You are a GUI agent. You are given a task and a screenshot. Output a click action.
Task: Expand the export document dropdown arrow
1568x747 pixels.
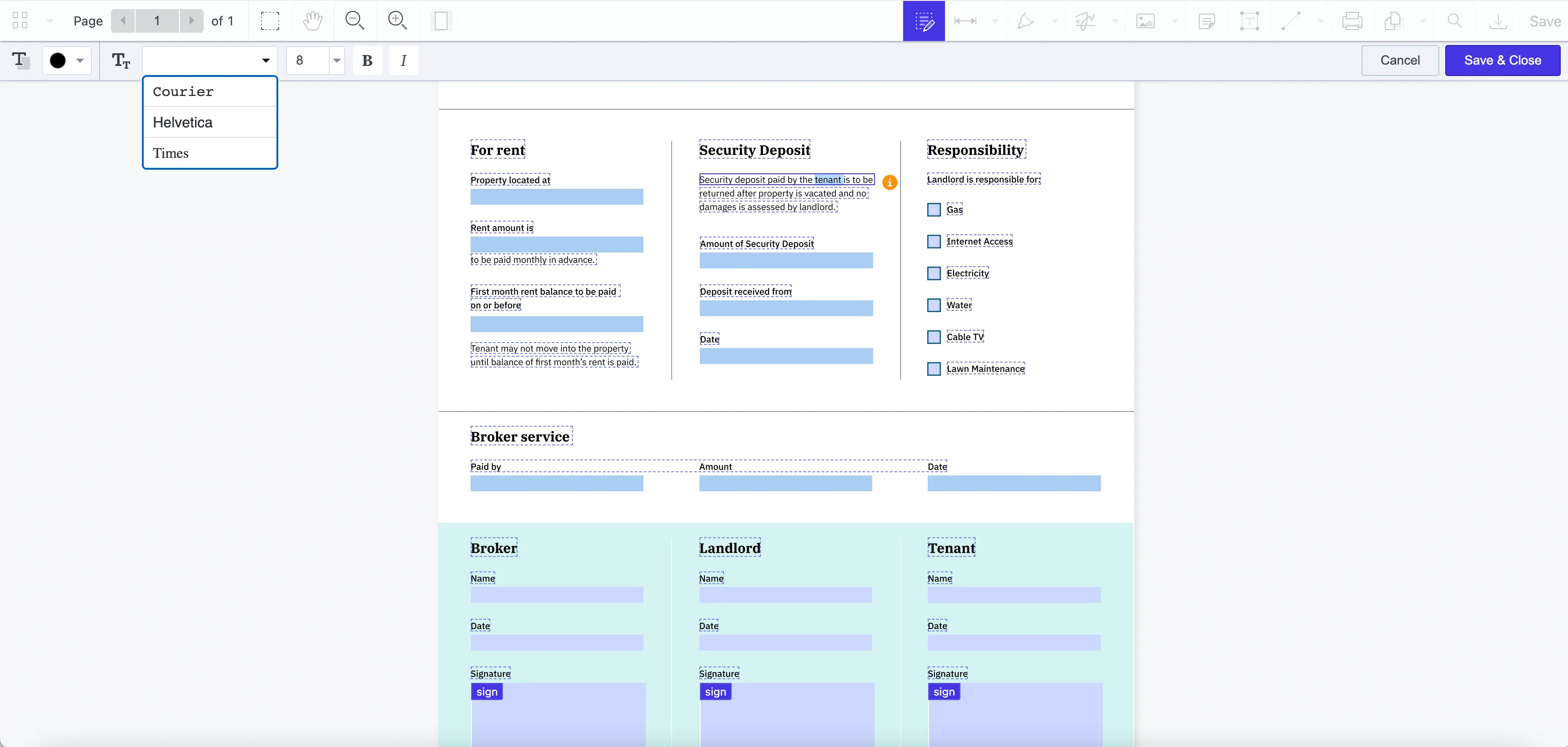[x=1422, y=20]
